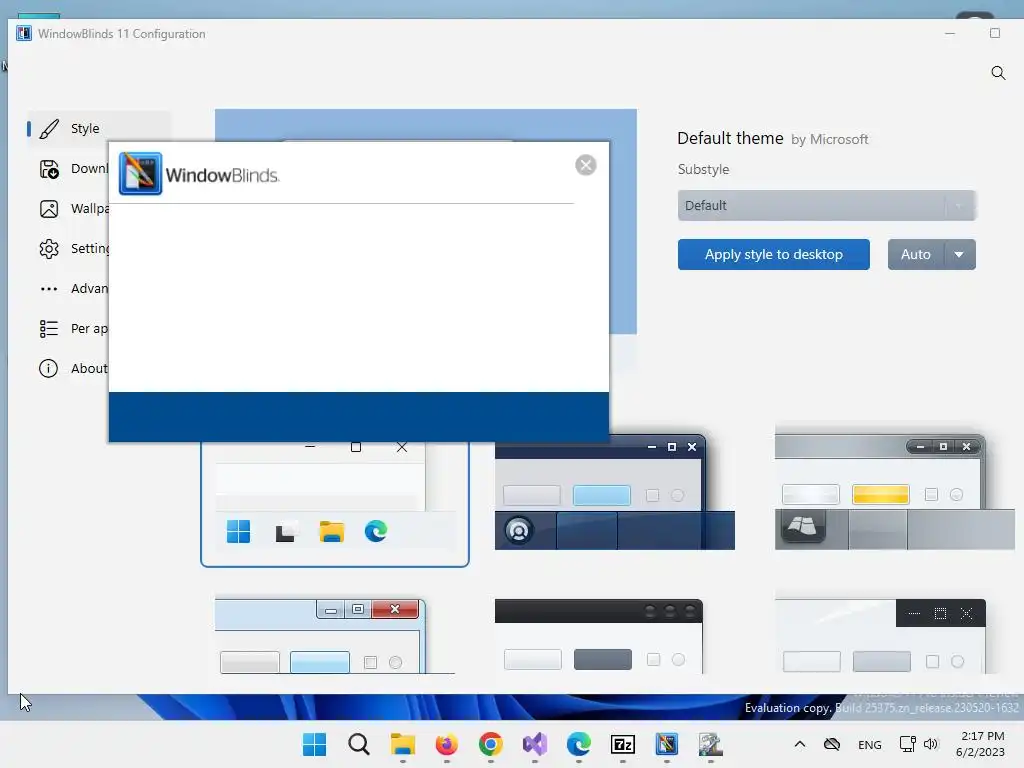Open the Per app list icon

click(49, 328)
